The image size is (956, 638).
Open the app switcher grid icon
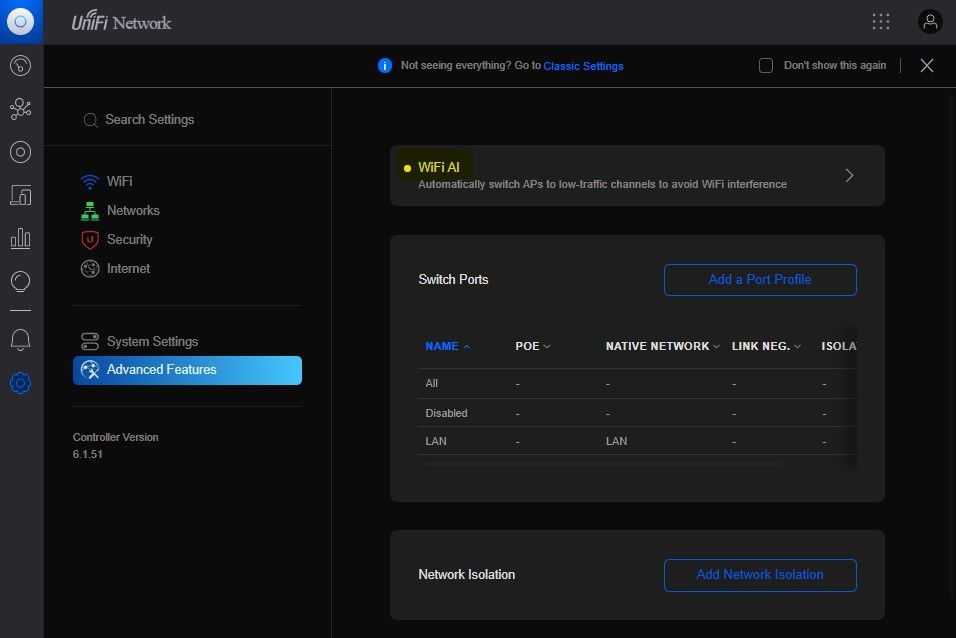tap(881, 22)
